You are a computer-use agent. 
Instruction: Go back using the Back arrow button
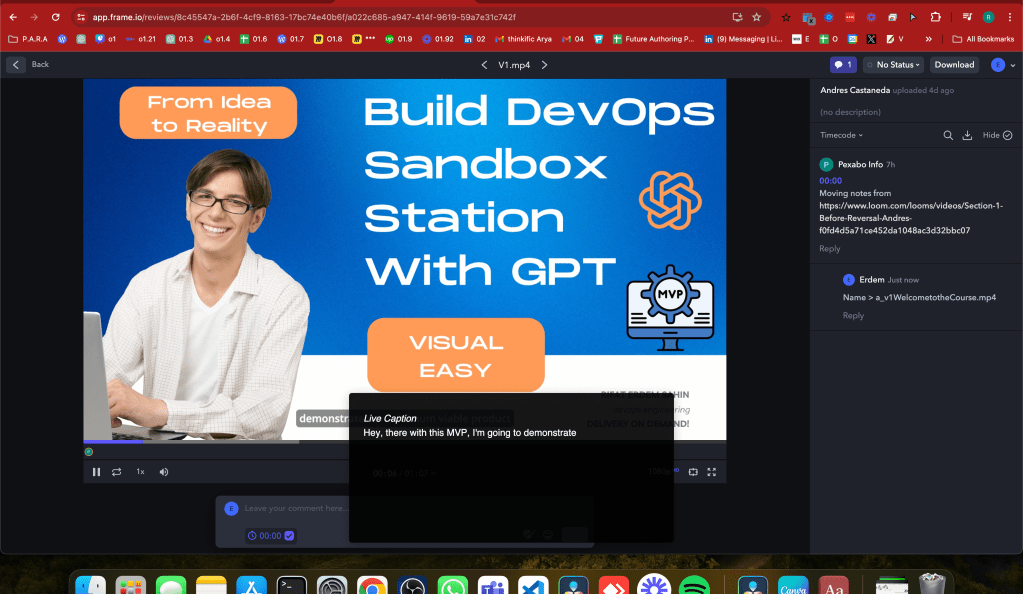coord(16,65)
